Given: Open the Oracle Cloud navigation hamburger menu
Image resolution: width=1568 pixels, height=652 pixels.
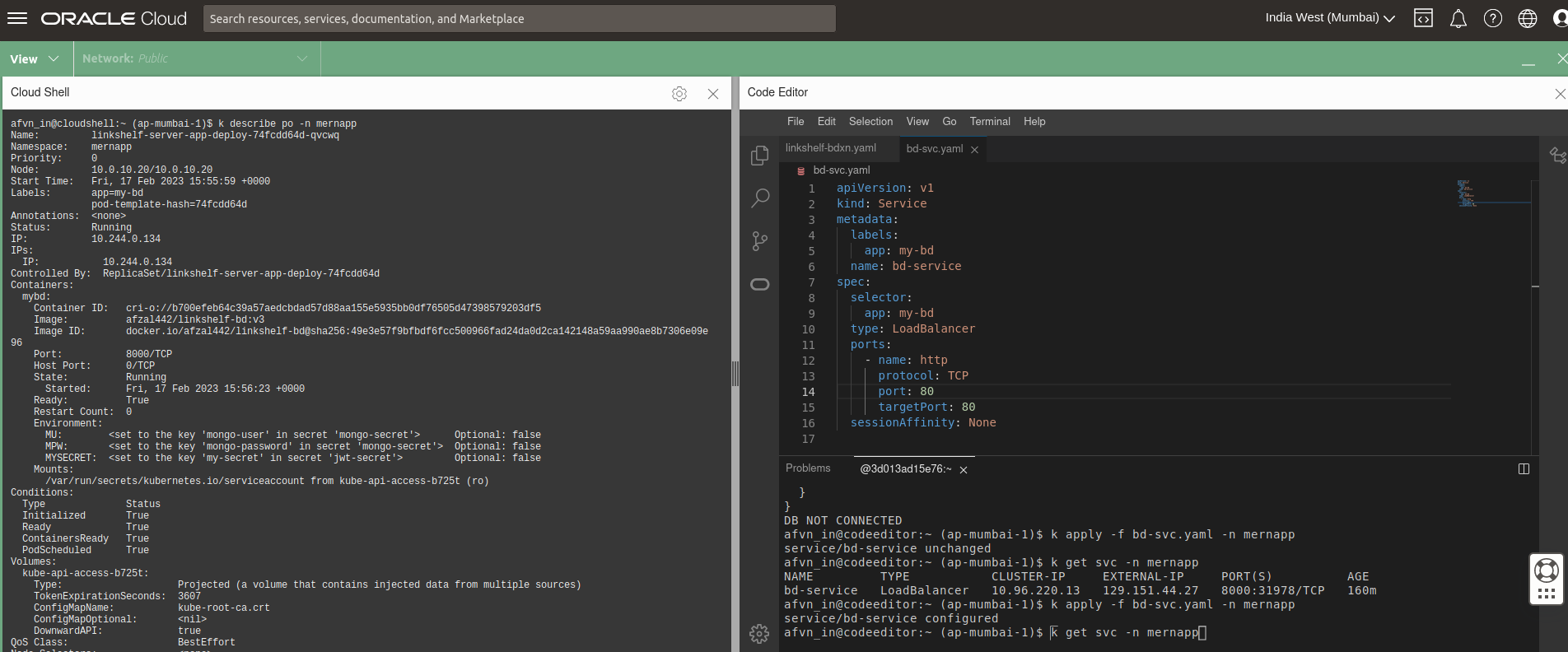Looking at the screenshot, I should pos(17,18).
